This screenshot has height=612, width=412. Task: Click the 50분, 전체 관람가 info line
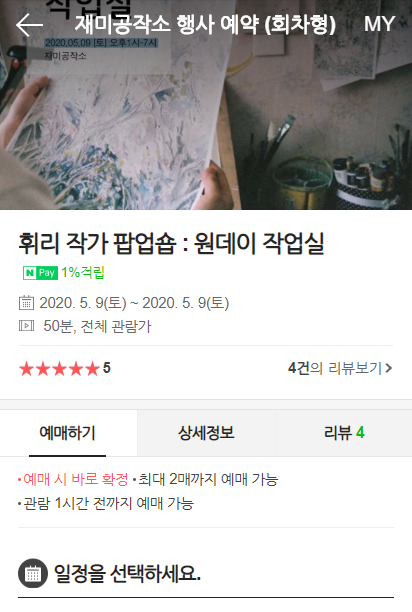(x=97, y=326)
